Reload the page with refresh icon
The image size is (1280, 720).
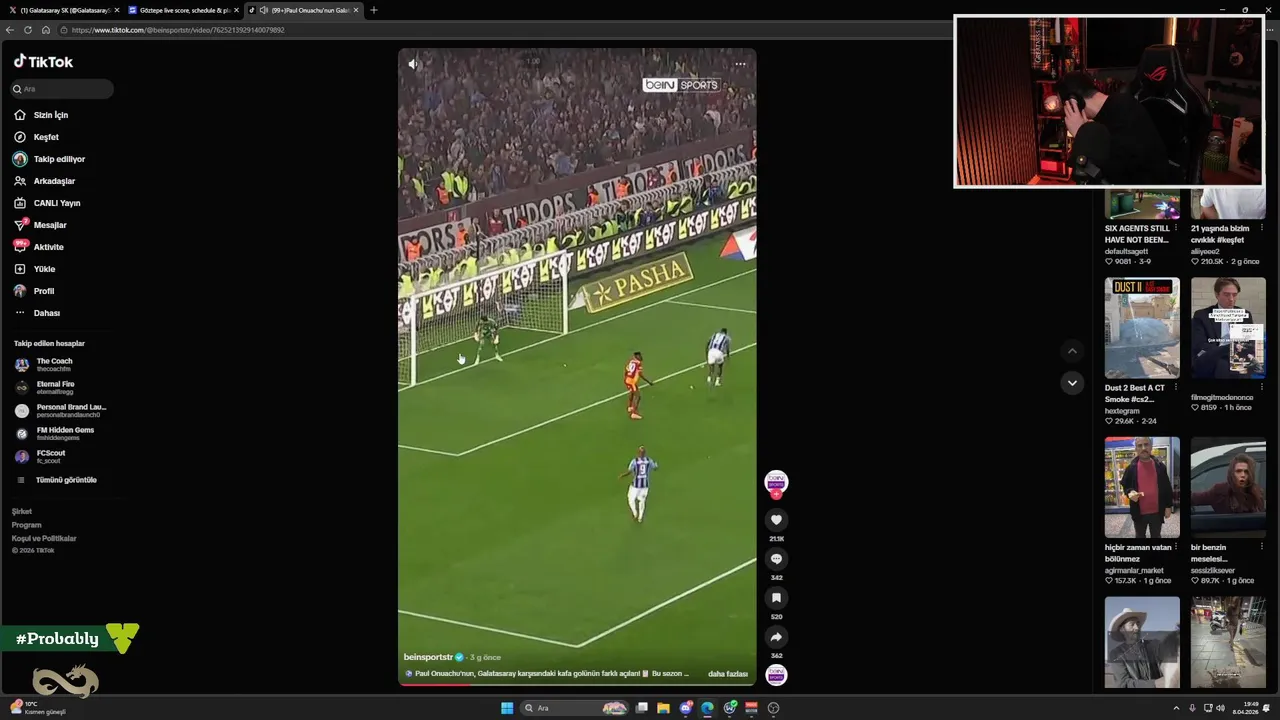pyautogui.click(x=28, y=30)
